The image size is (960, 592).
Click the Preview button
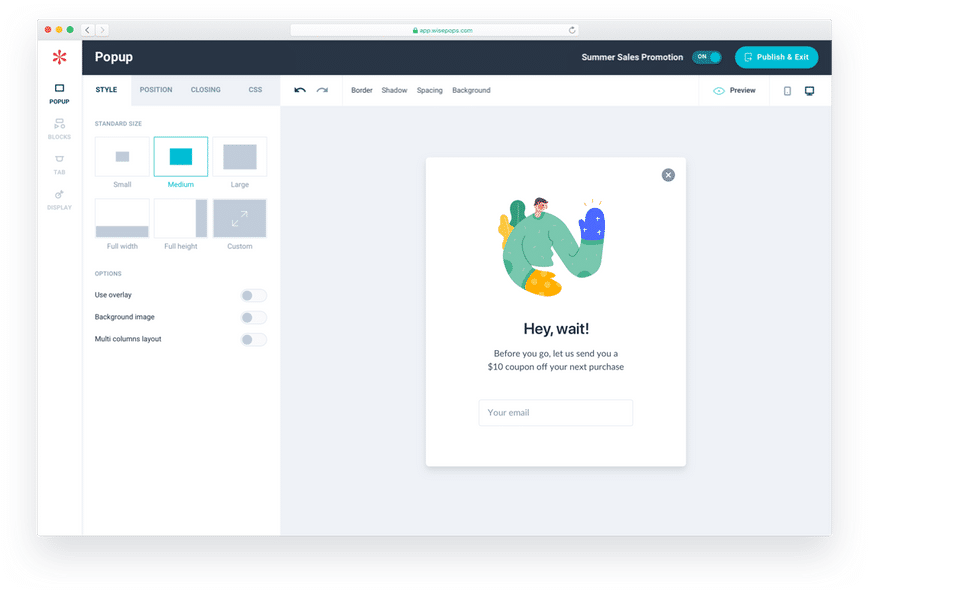tap(734, 91)
